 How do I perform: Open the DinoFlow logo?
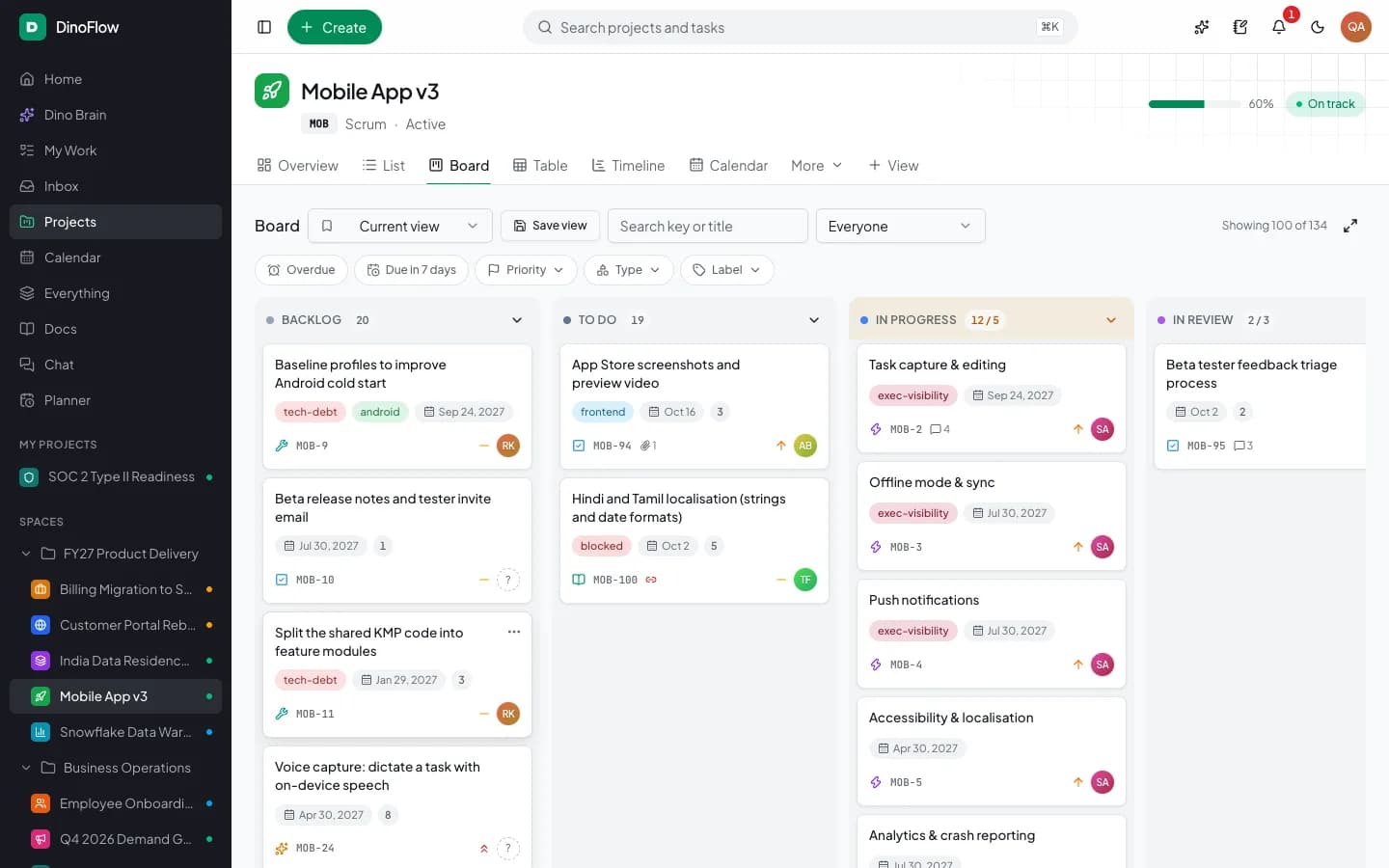[32, 27]
